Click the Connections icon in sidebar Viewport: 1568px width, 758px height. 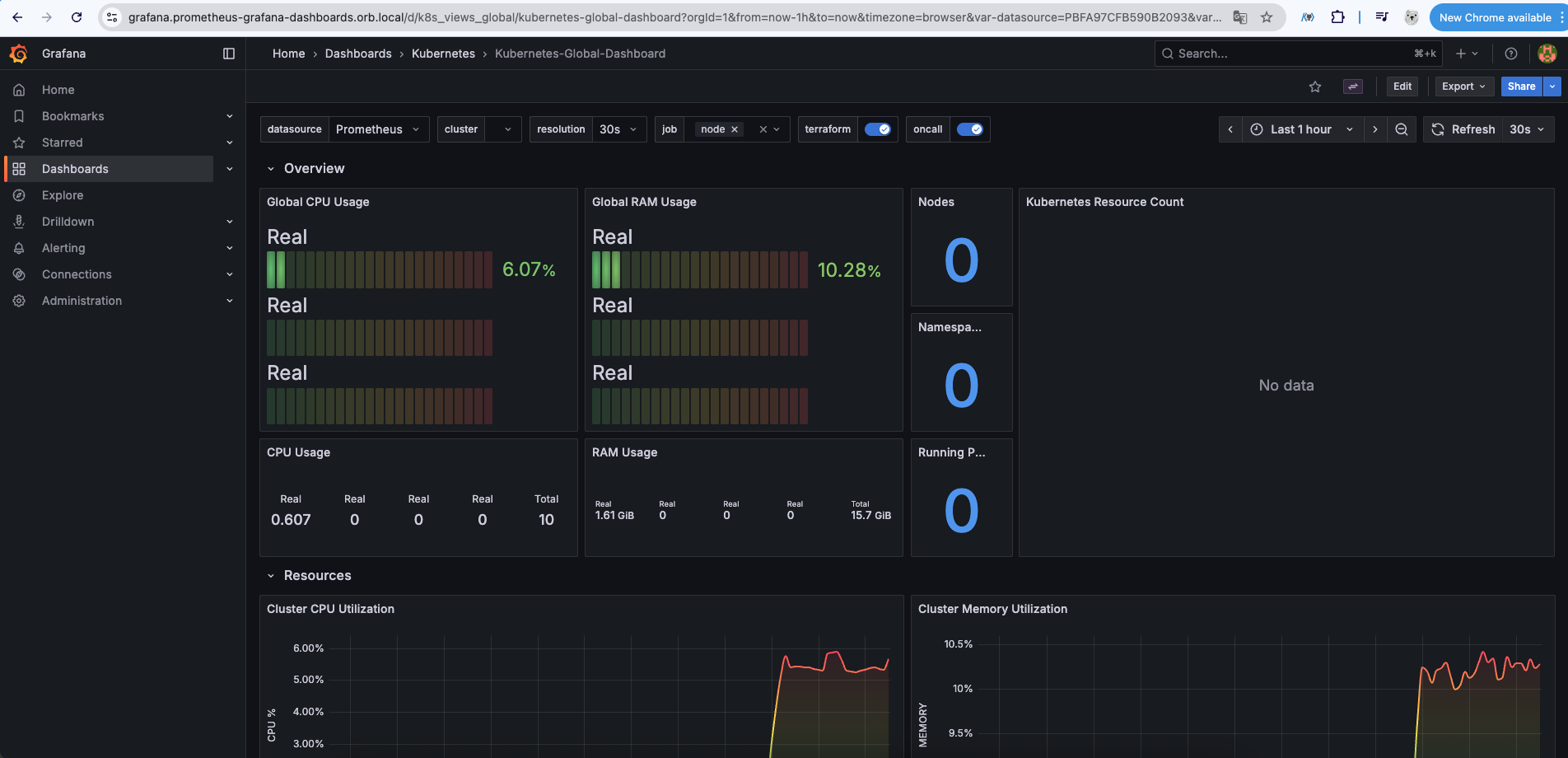pos(19,274)
